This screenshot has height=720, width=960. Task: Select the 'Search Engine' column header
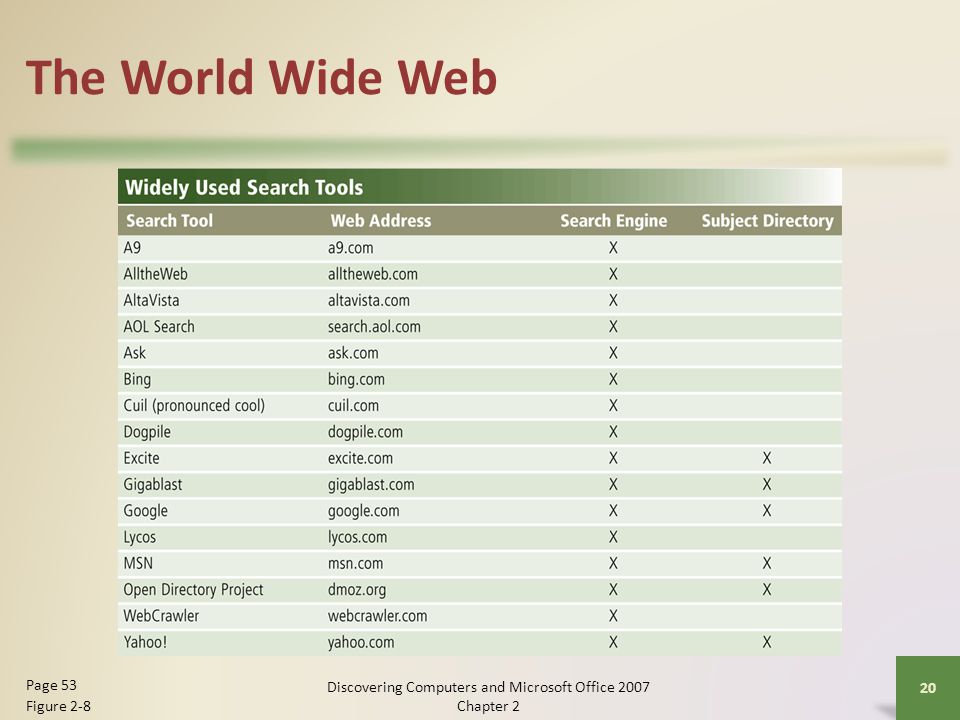(613, 220)
